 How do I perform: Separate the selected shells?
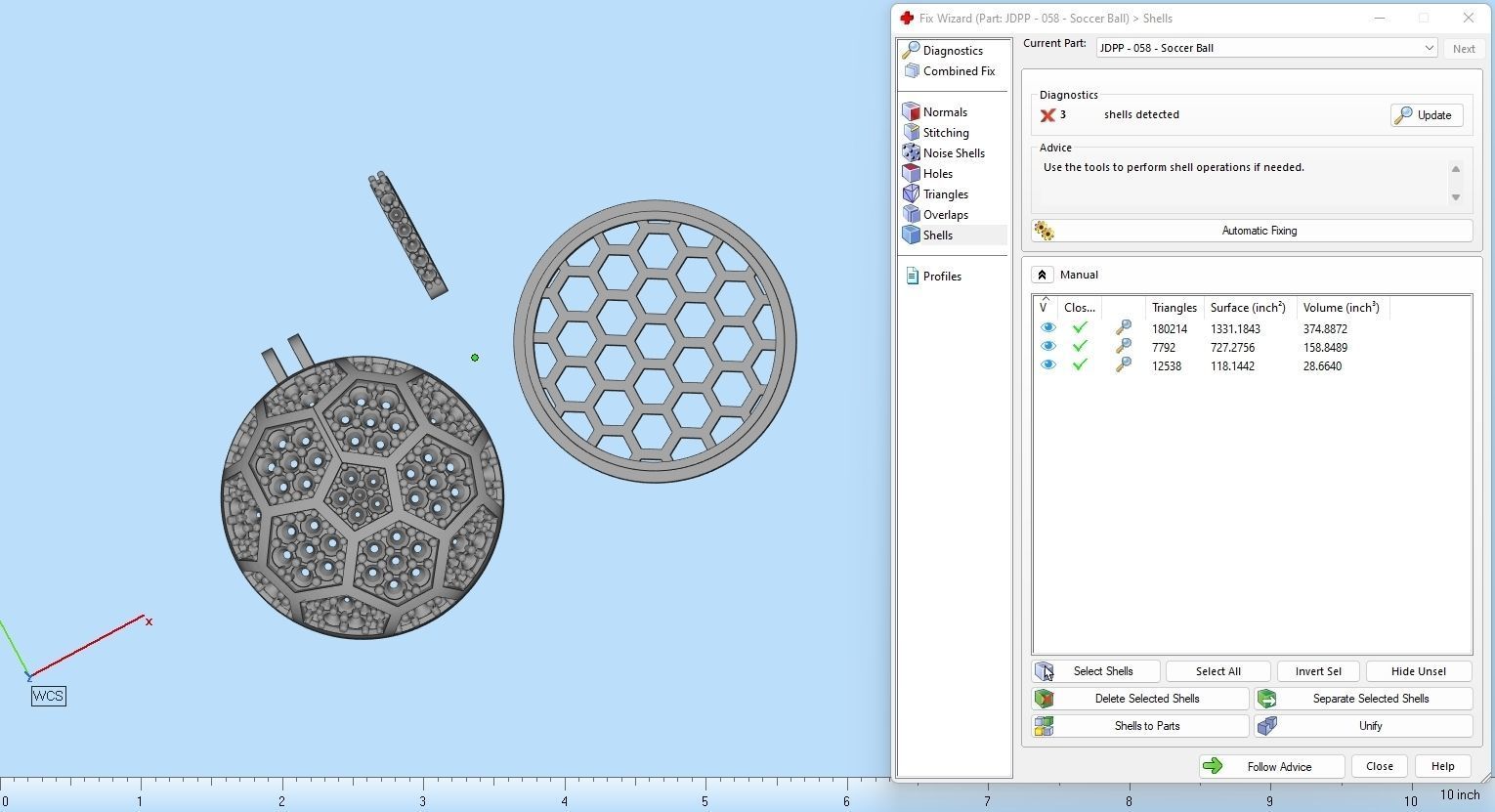(1363, 699)
